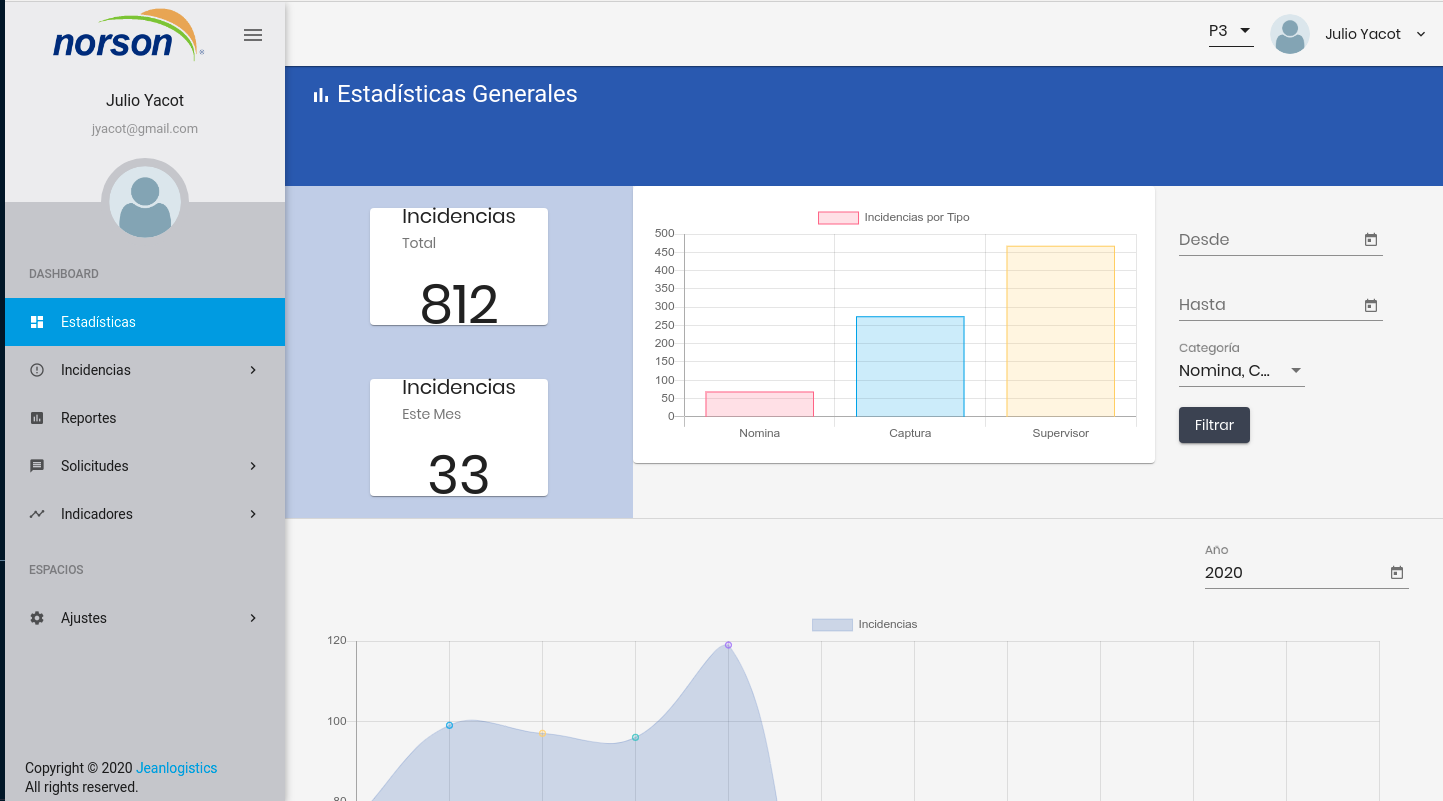Follow the Jeanlogistics link
The height and width of the screenshot is (801, 1443).
point(177,768)
